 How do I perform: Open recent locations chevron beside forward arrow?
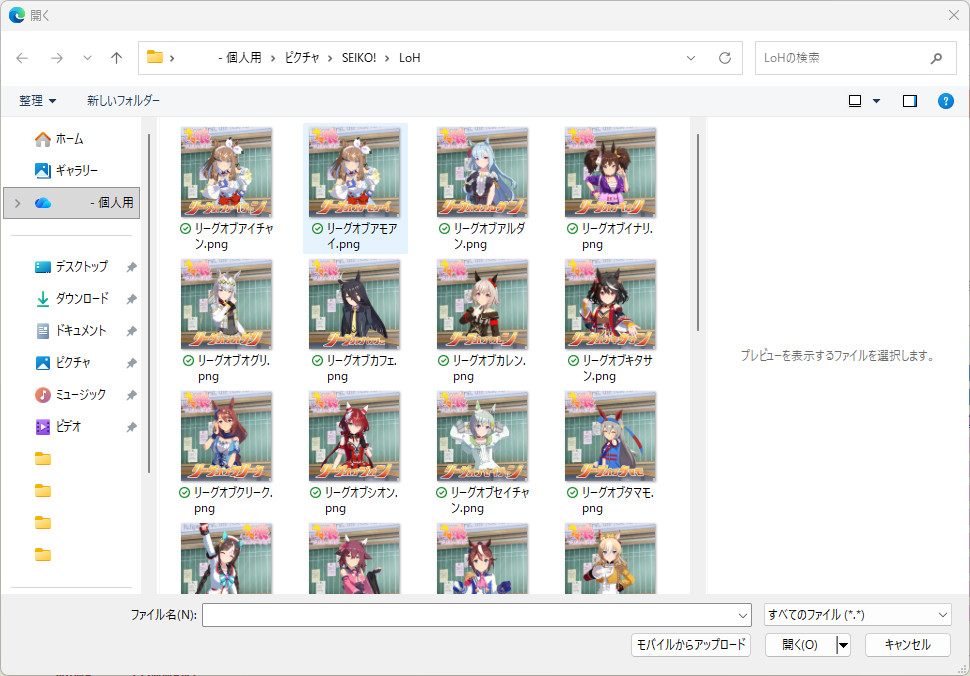tap(87, 58)
